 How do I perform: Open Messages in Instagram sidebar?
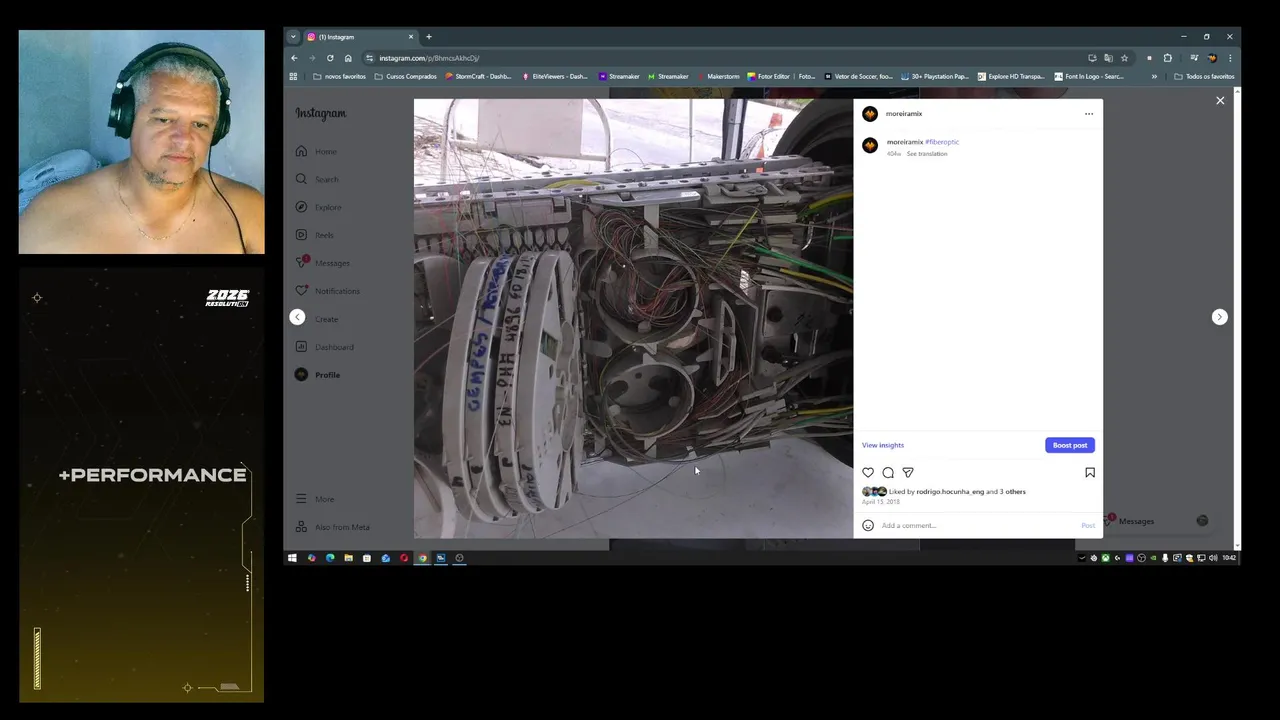[323, 263]
